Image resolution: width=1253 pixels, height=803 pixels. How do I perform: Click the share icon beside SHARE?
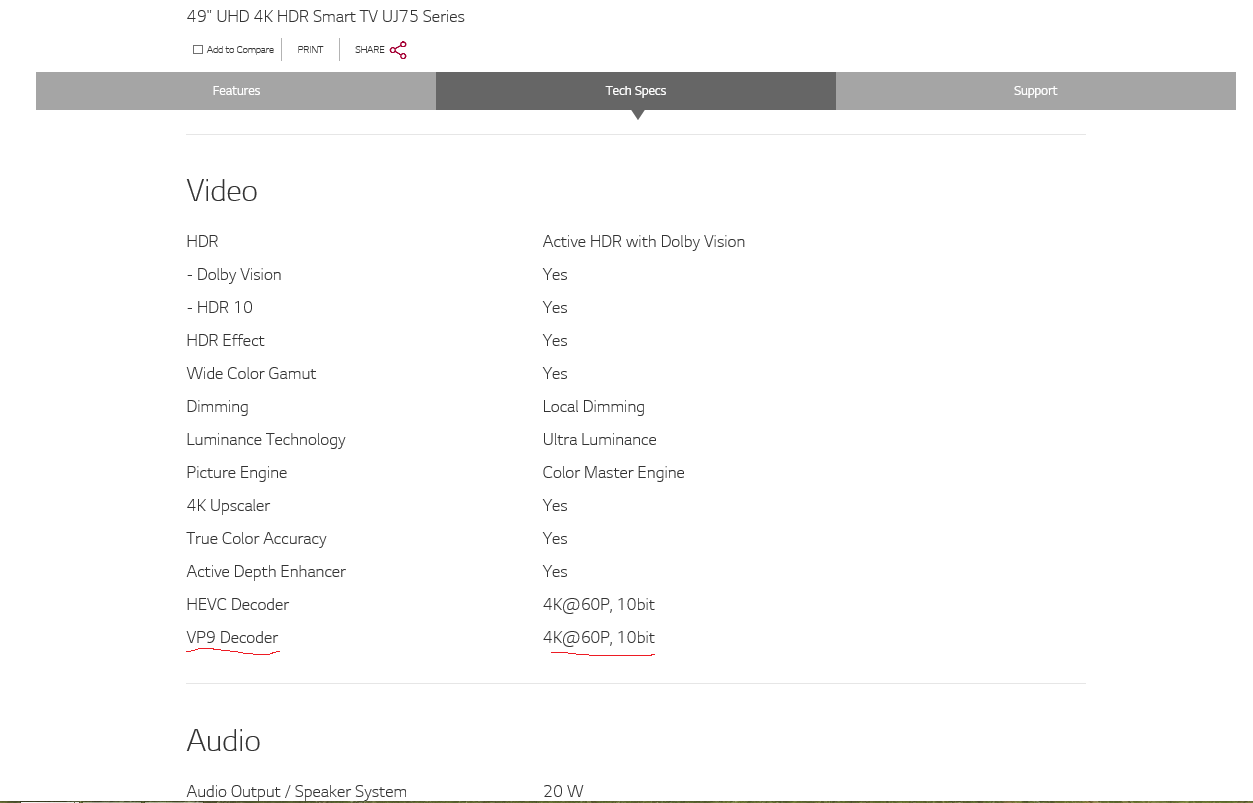point(398,50)
